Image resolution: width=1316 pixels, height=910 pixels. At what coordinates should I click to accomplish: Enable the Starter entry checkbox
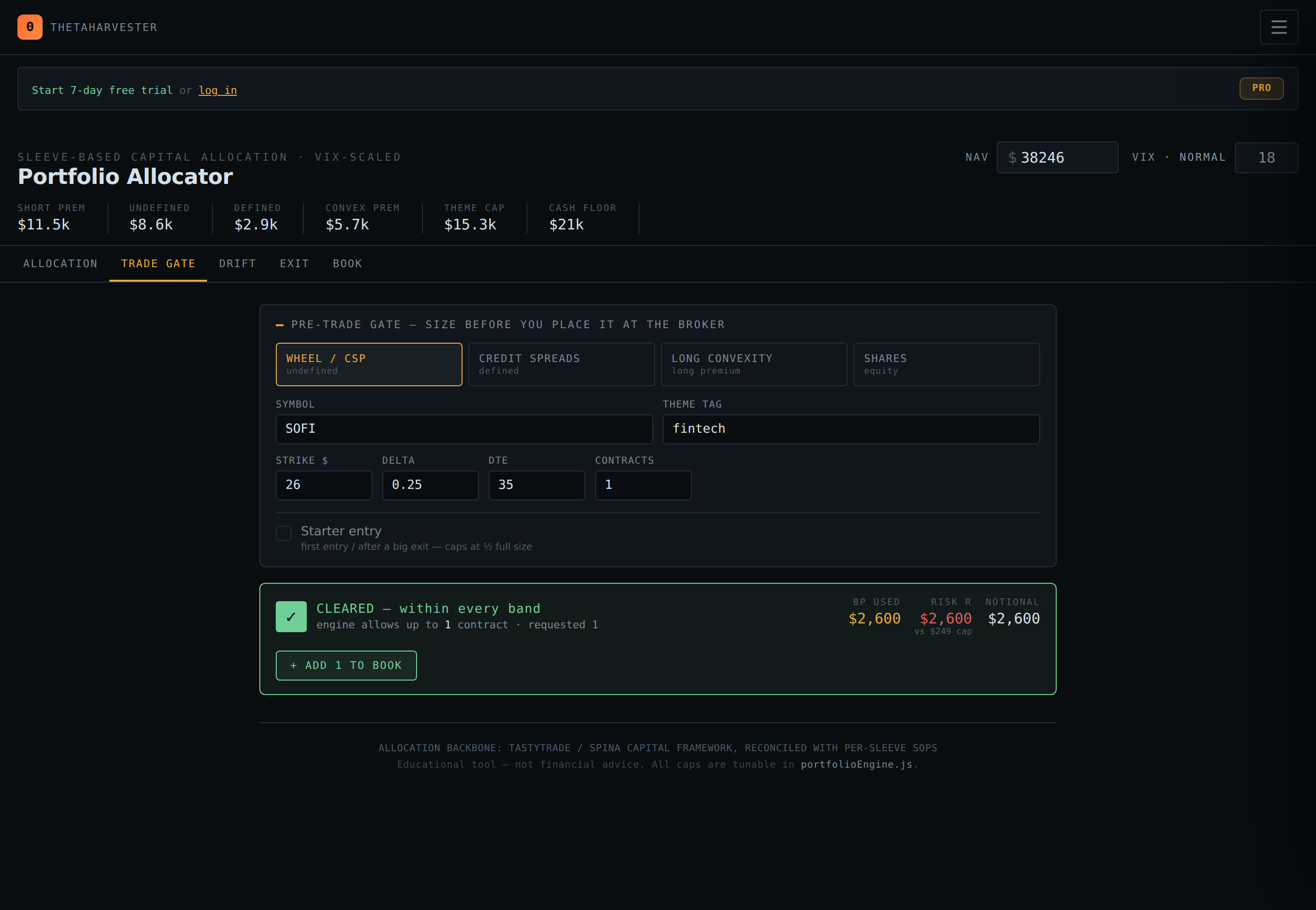tap(283, 533)
